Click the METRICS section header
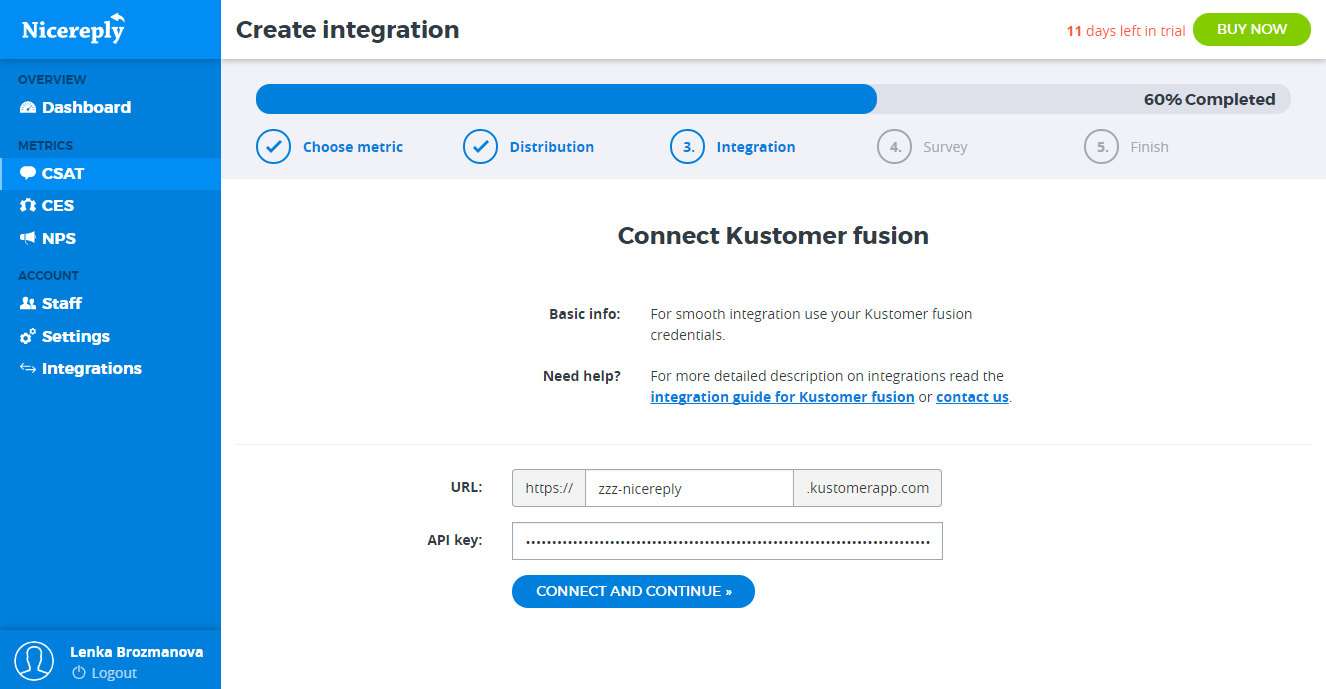 pos(46,145)
